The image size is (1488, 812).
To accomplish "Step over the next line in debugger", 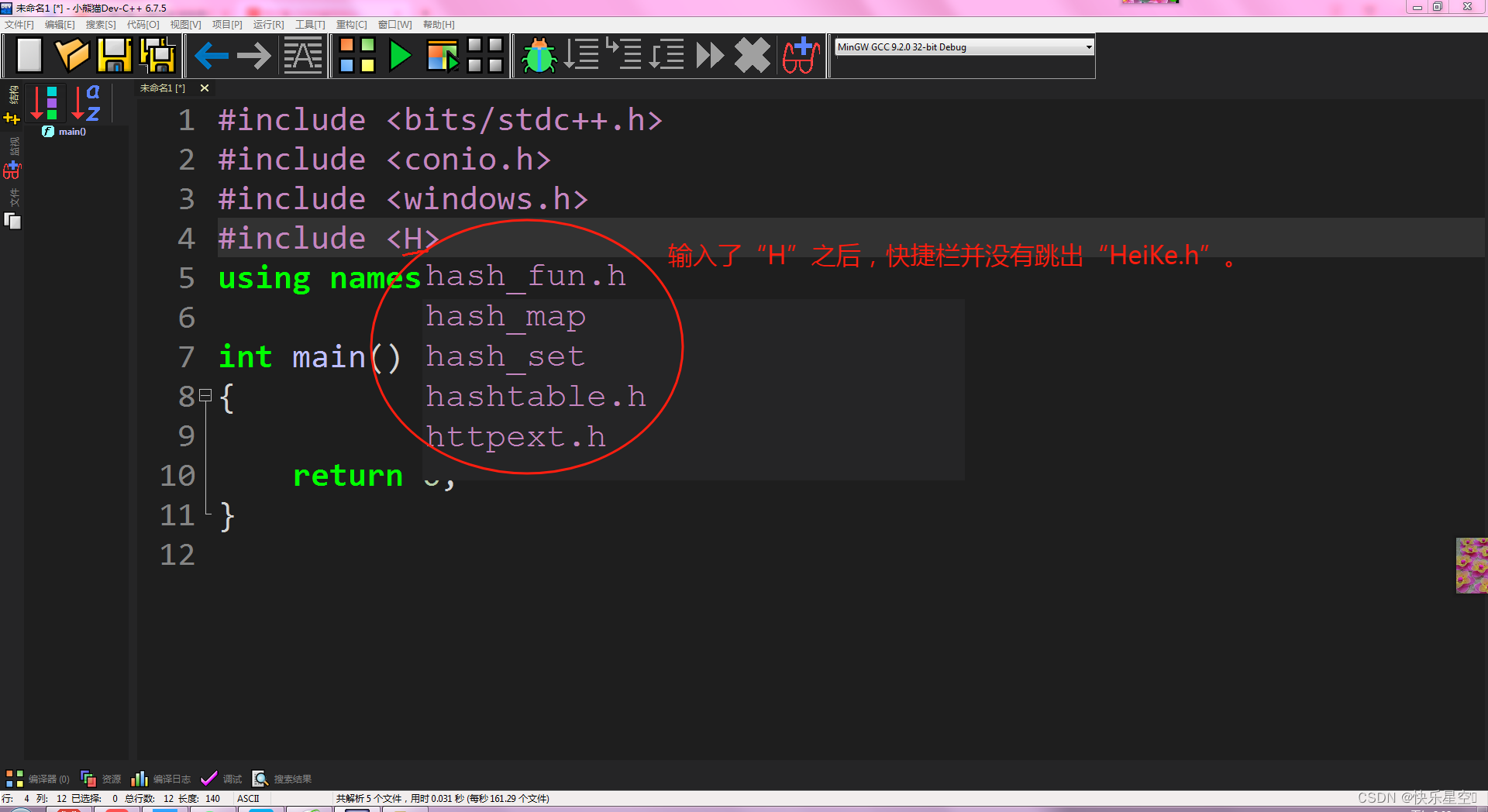I will tap(582, 56).
